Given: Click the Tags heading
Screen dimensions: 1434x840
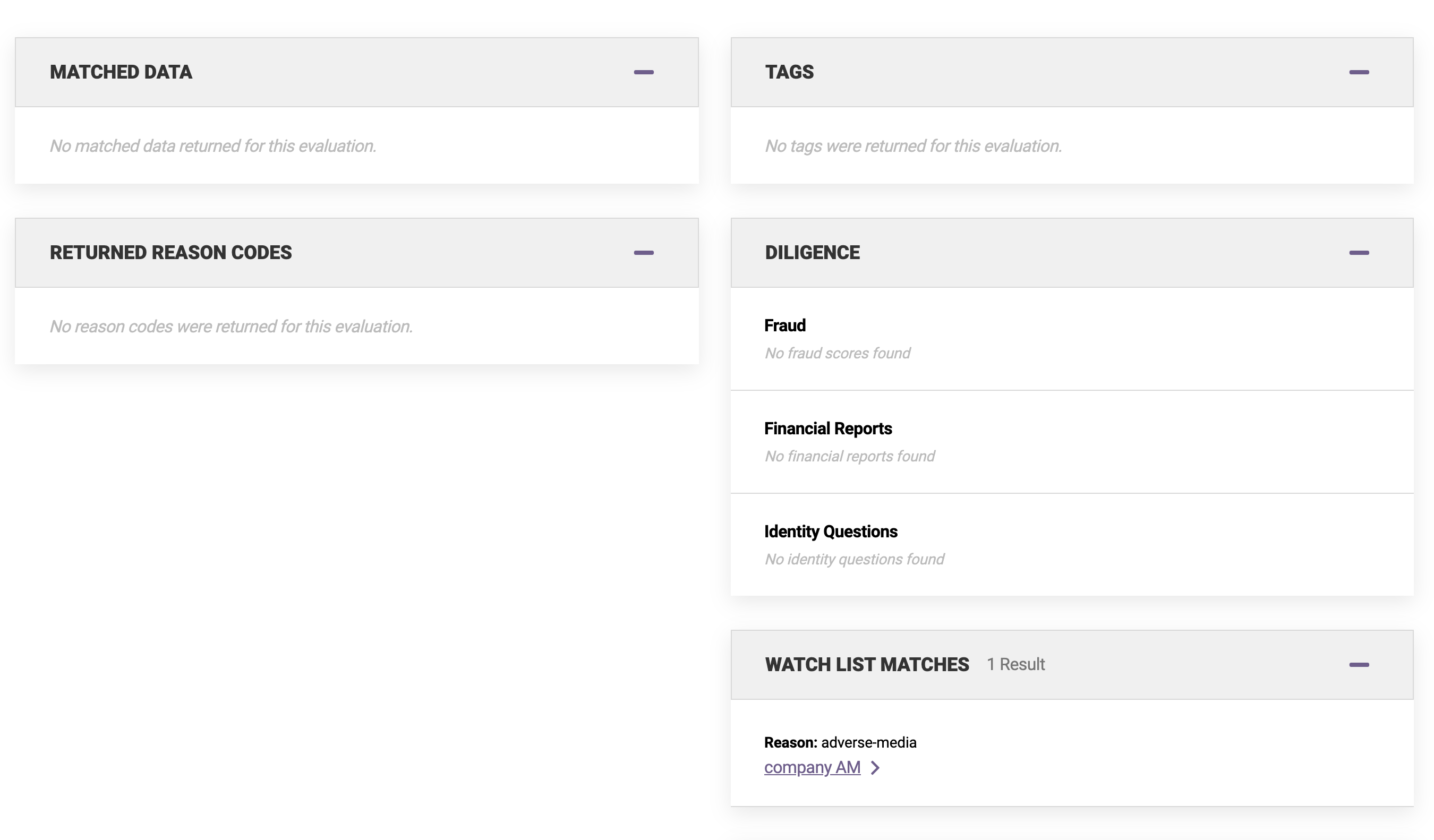Looking at the screenshot, I should click(x=789, y=72).
